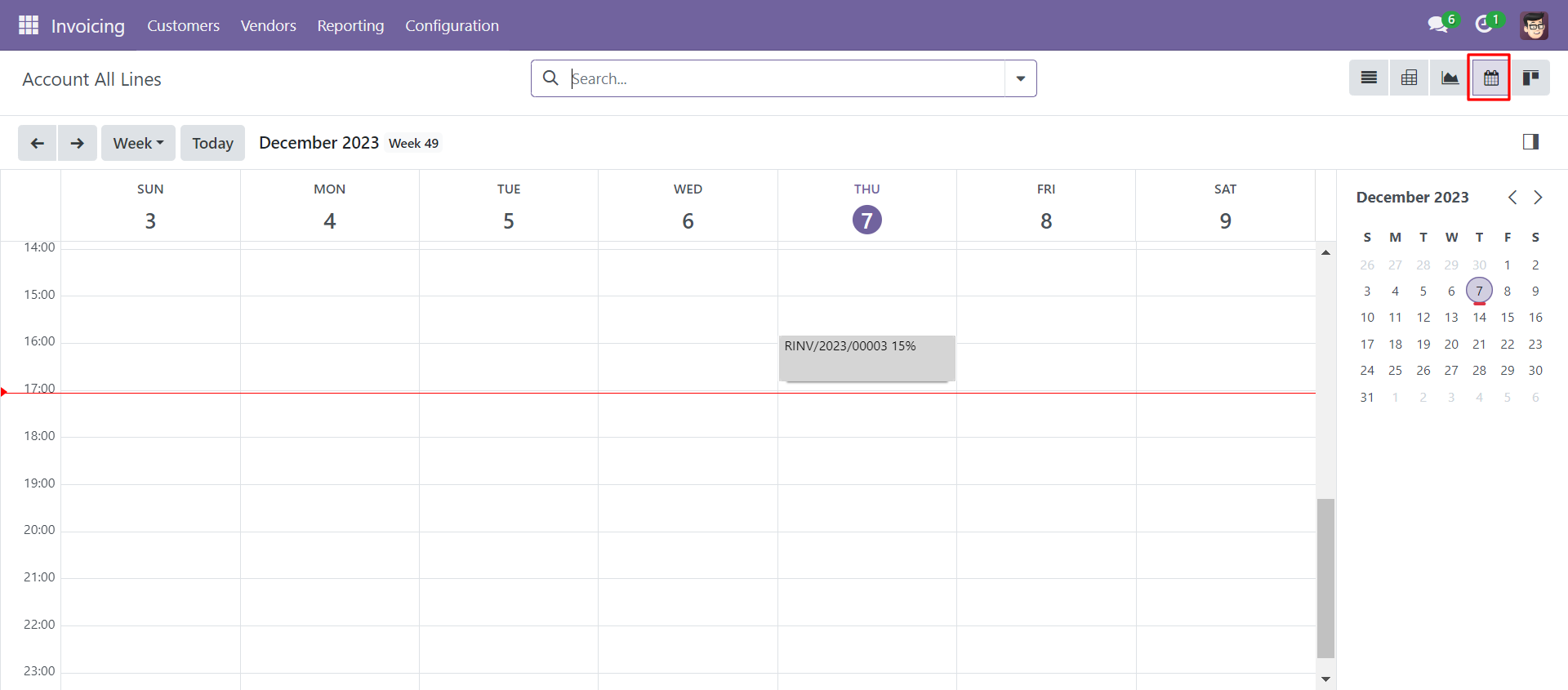Open the Customers menu
Viewport: 1568px width, 690px height.
click(183, 25)
